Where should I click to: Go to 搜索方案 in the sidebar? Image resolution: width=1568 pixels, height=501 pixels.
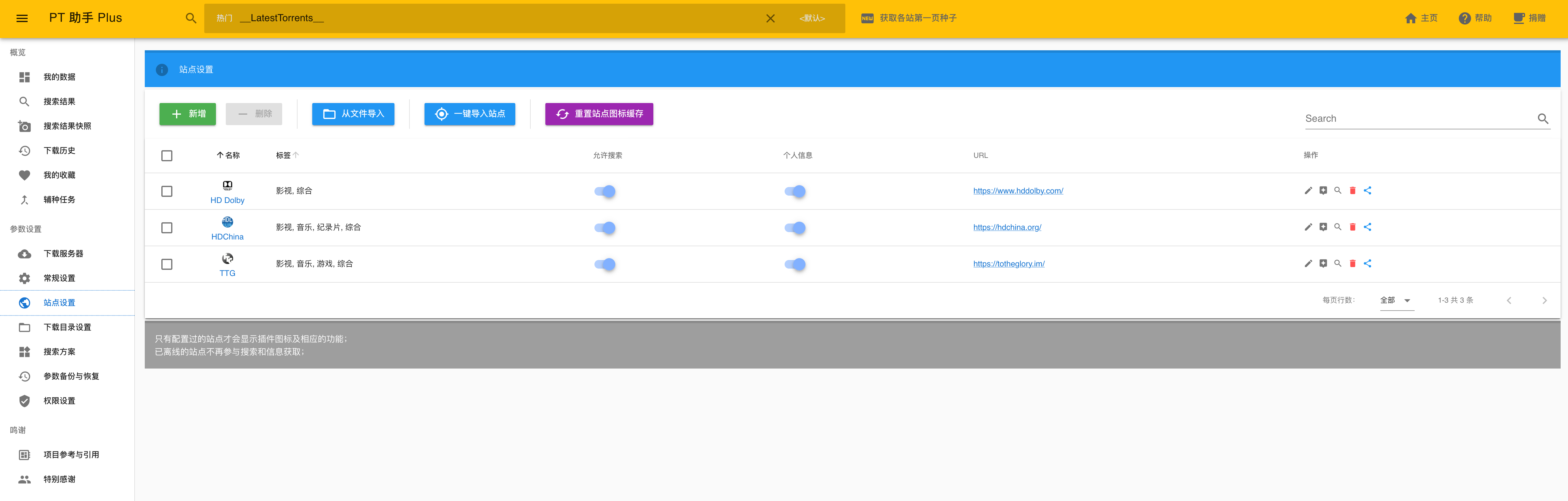pyautogui.click(x=59, y=352)
